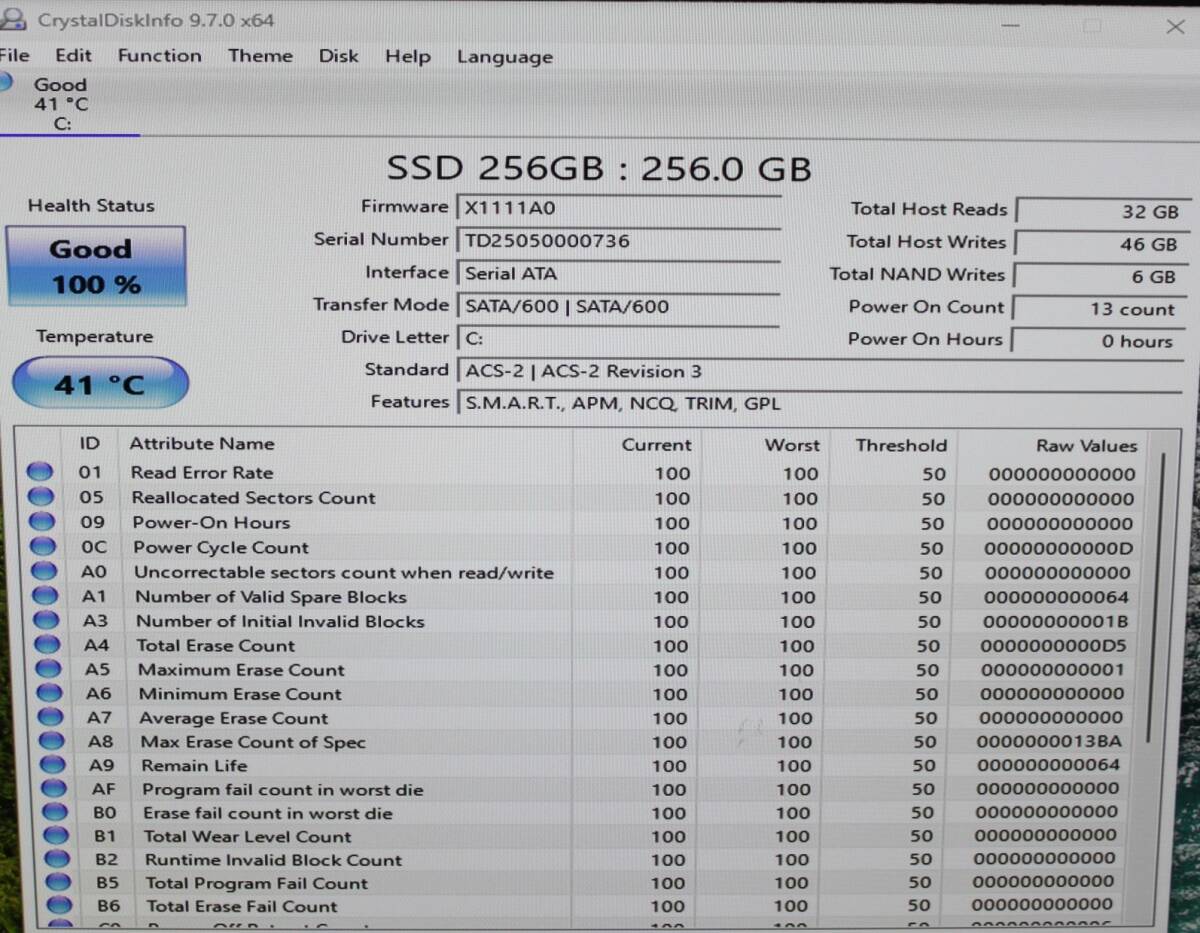Screen dimensions: 1200x933
Task: Click the status orb for Number of Initial Invalid Blocks
Action: tap(46, 620)
